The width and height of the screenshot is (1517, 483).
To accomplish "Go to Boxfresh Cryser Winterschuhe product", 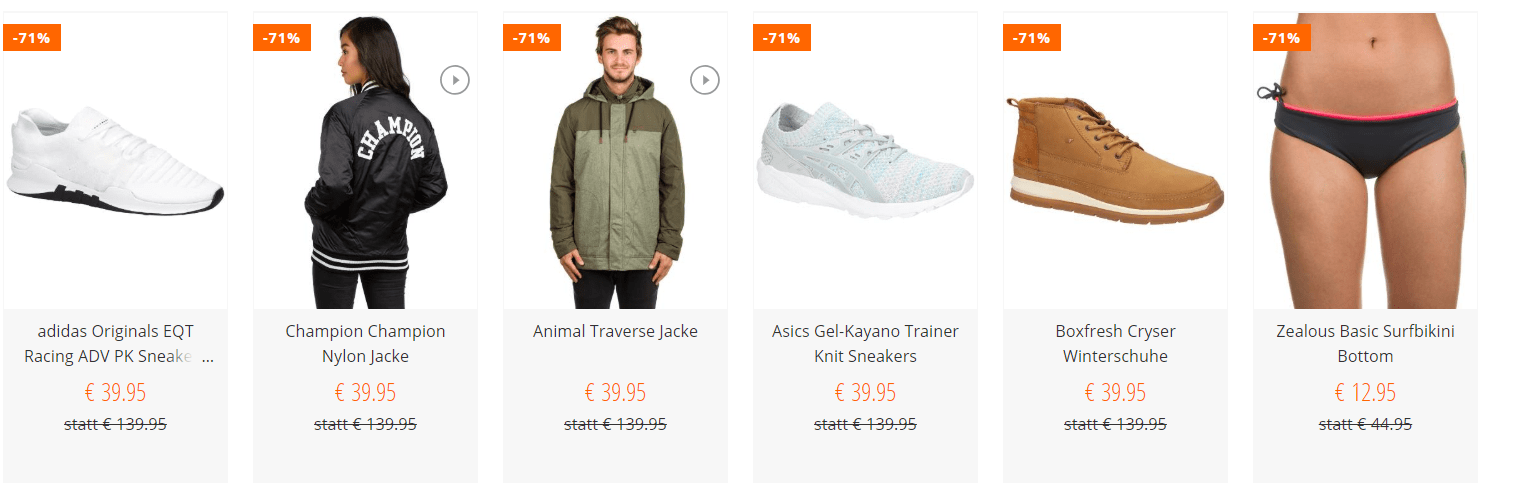I will [x=1115, y=343].
